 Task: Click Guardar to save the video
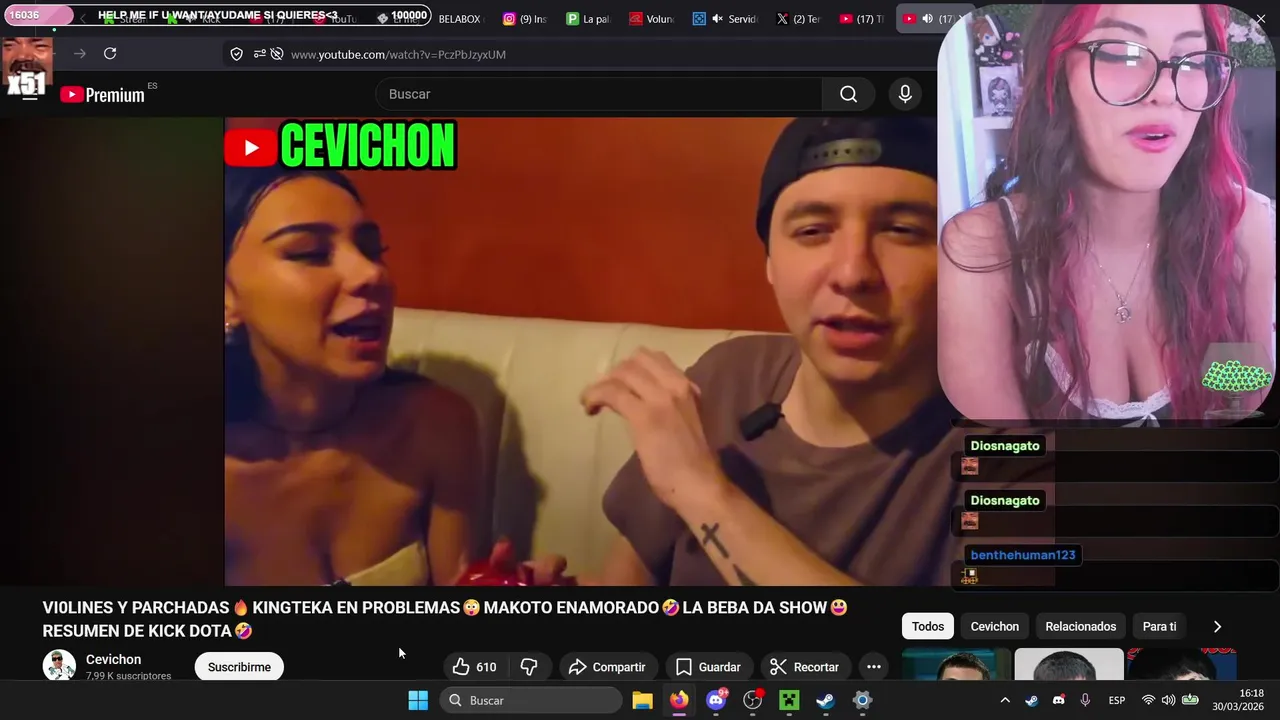coord(708,667)
